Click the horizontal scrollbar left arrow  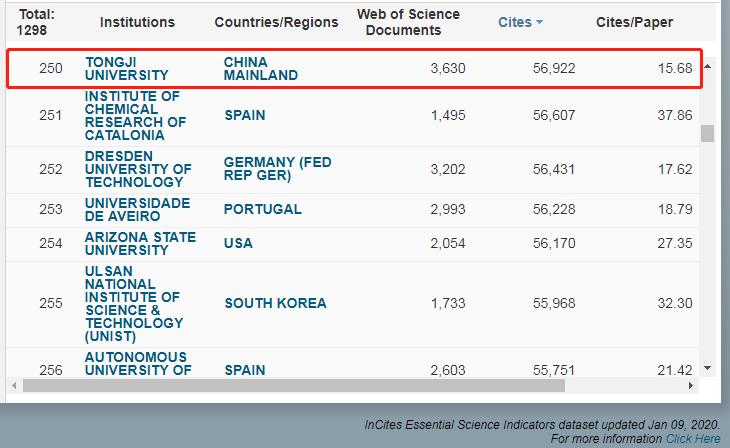(15, 386)
